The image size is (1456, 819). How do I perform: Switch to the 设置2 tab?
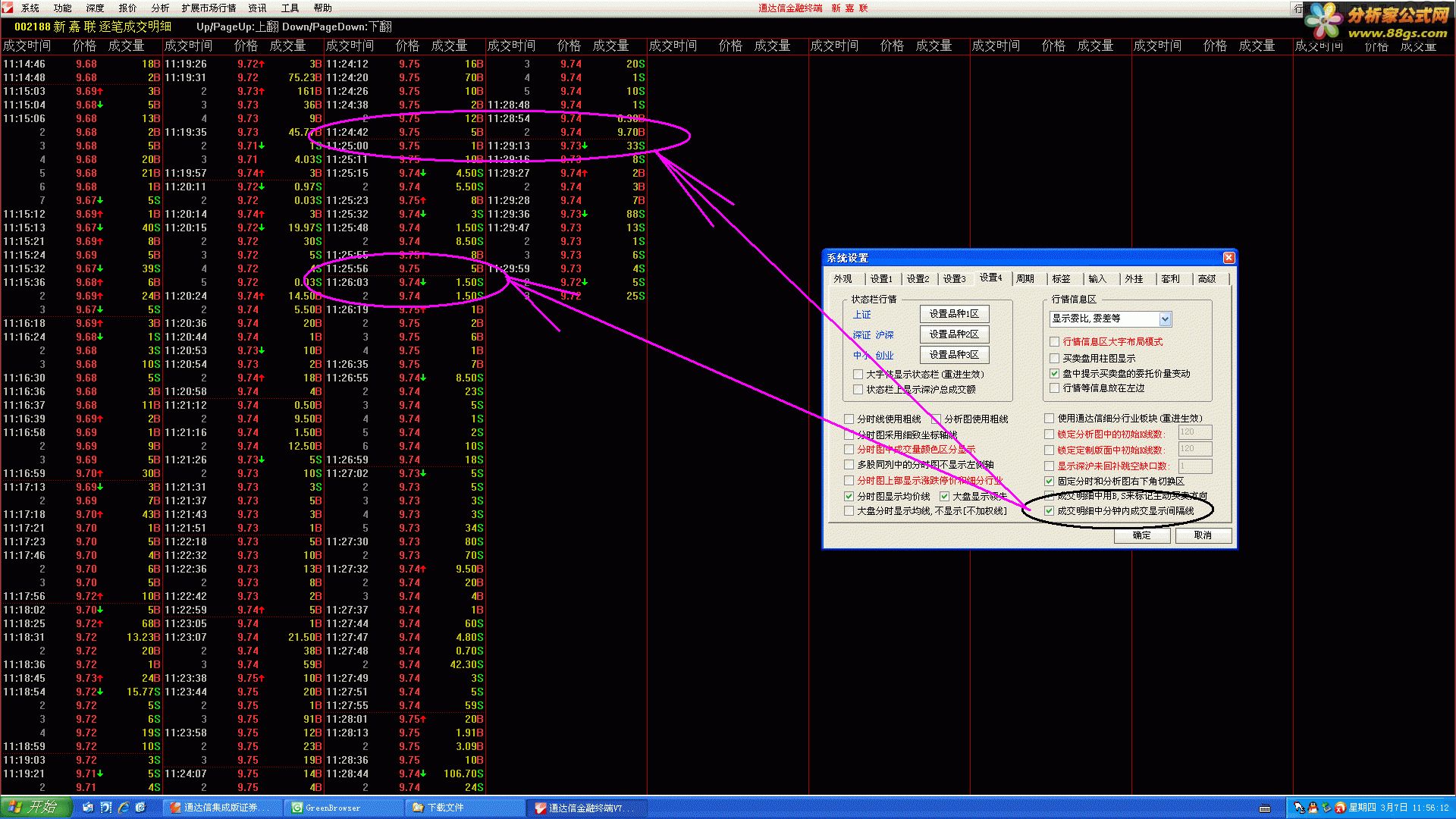point(918,279)
